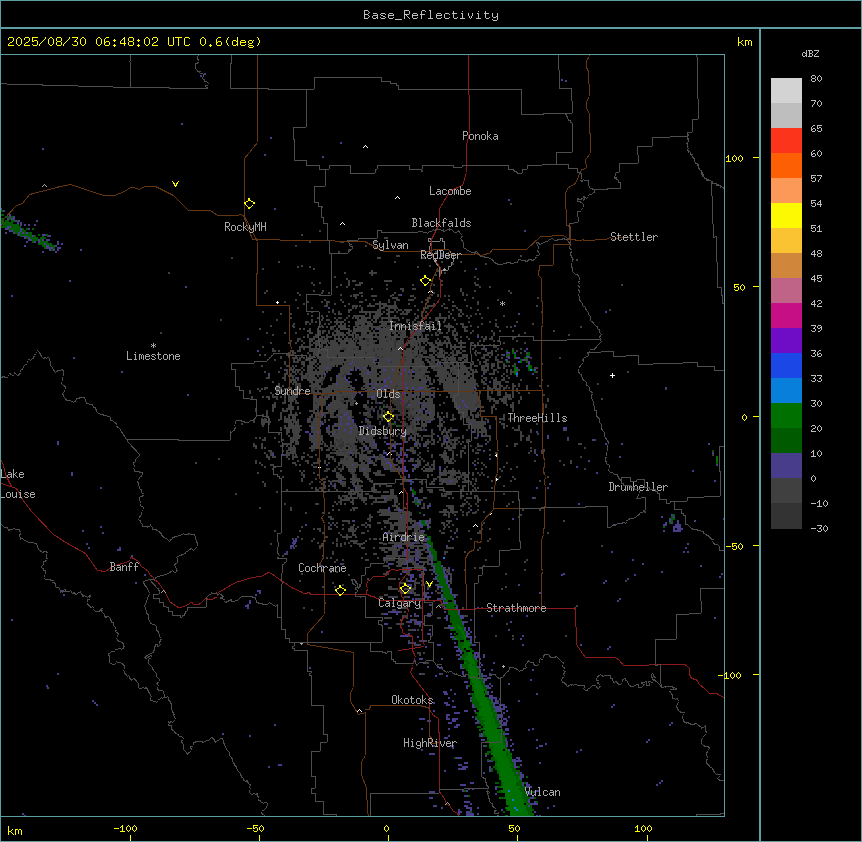
Task: Click the Lake Louise label
Action: click(x=18, y=484)
